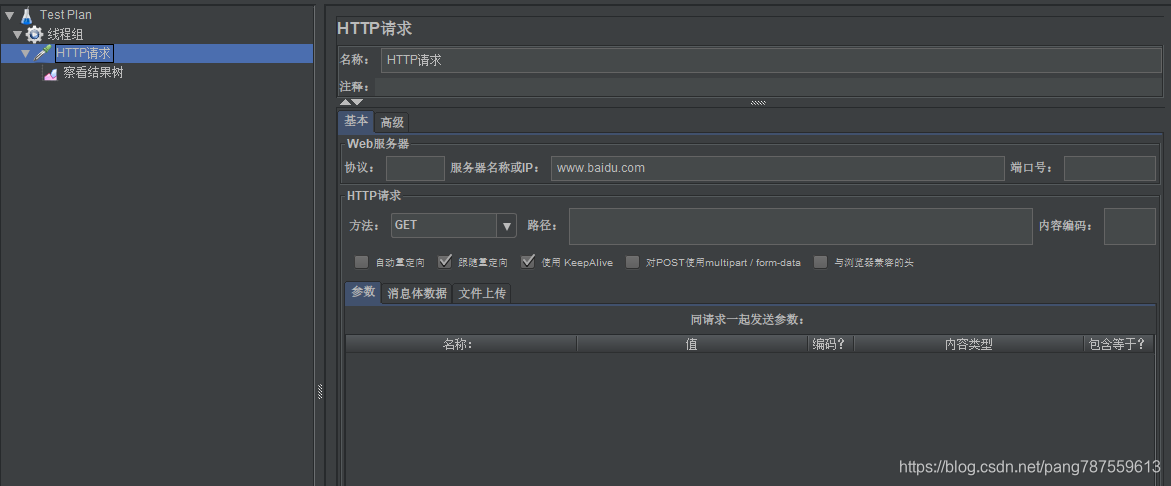Enable the 与浏览器兼容的头 checkbox
This screenshot has width=1171, height=486.
point(821,262)
